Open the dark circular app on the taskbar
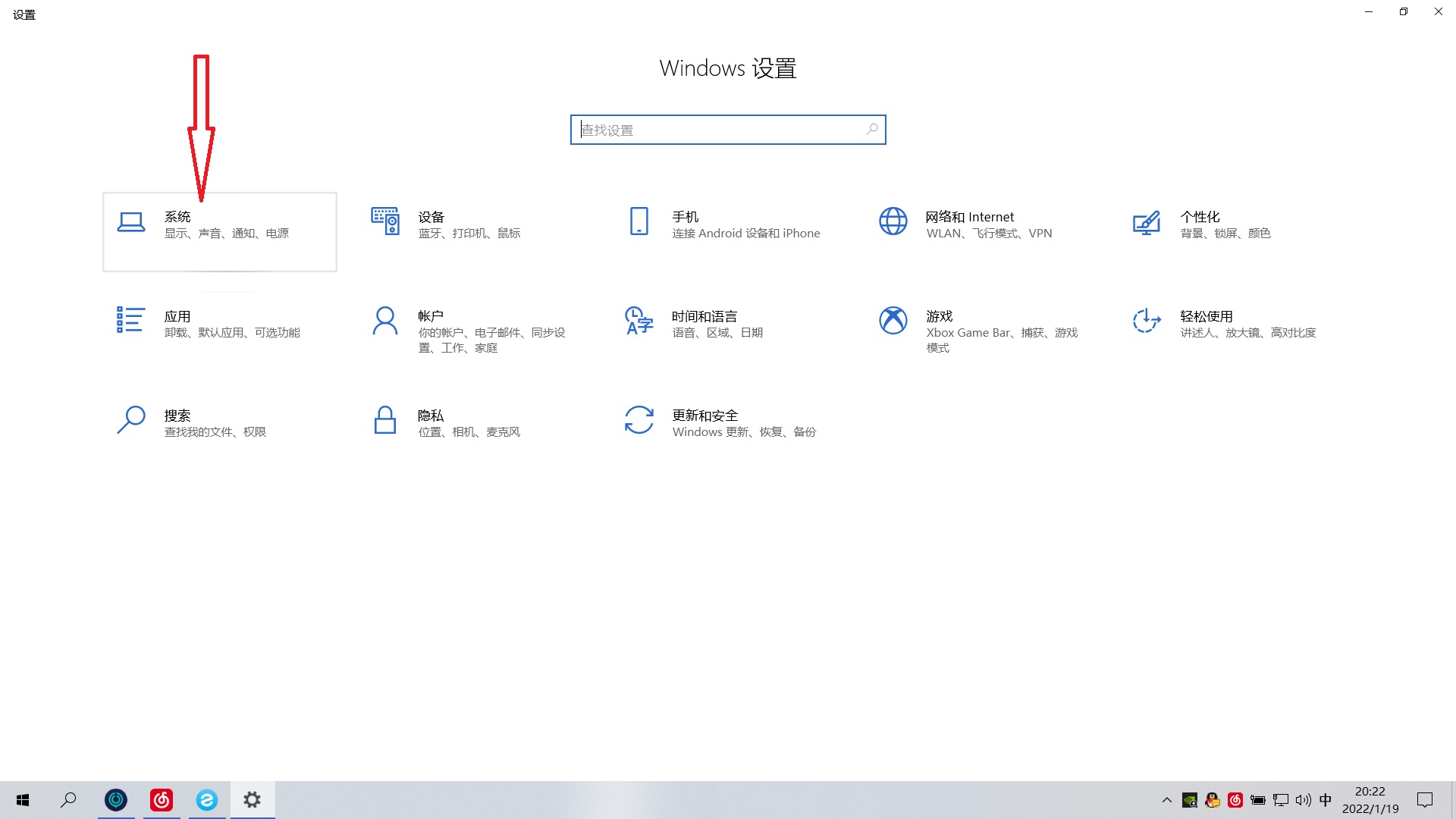 tap(116, 800)
